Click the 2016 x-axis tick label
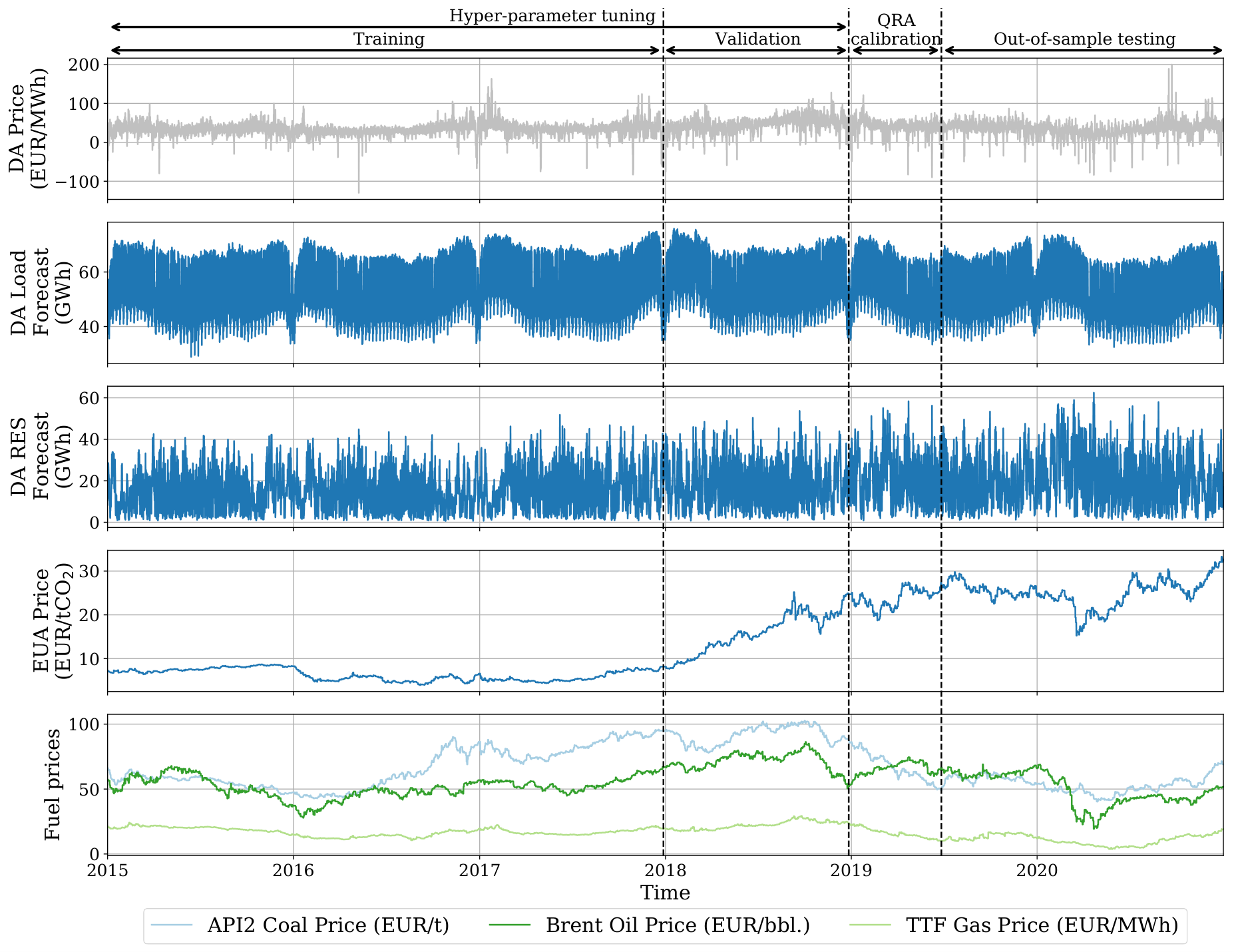Viewport: 1234px width, 952px height. click(294, 870)
